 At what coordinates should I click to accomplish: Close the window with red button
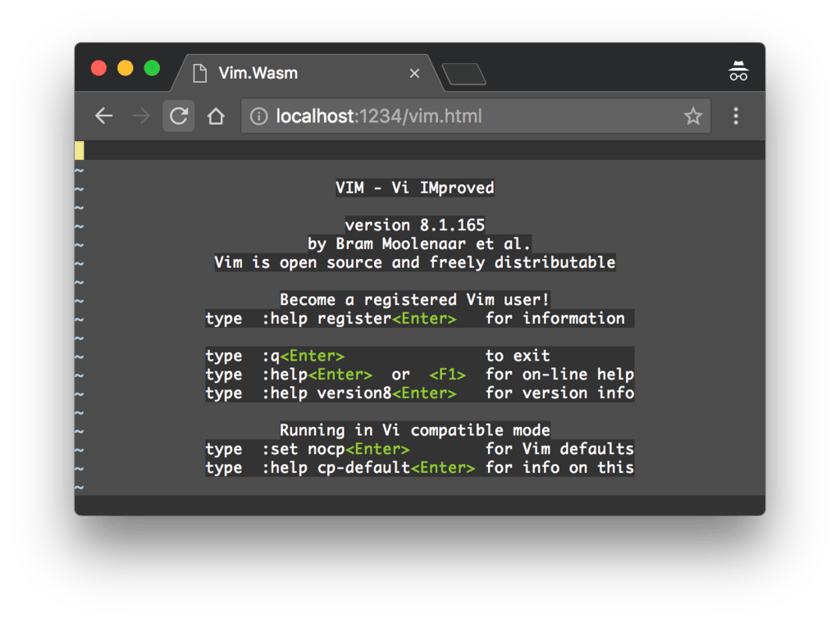tap(99, 69)
